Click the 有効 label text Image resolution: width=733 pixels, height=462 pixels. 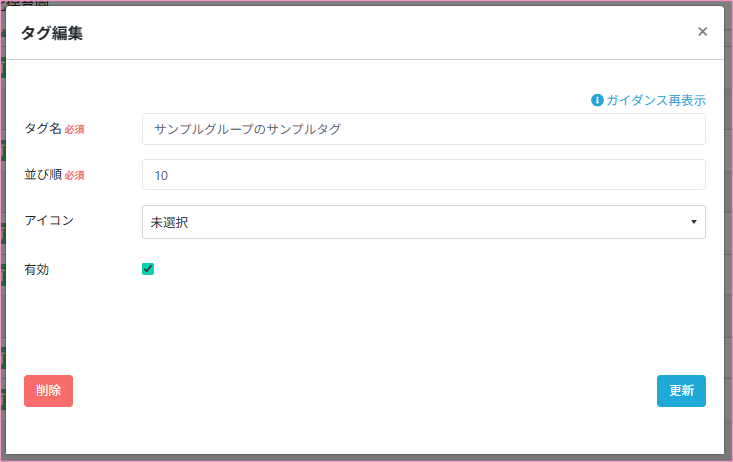37,269
